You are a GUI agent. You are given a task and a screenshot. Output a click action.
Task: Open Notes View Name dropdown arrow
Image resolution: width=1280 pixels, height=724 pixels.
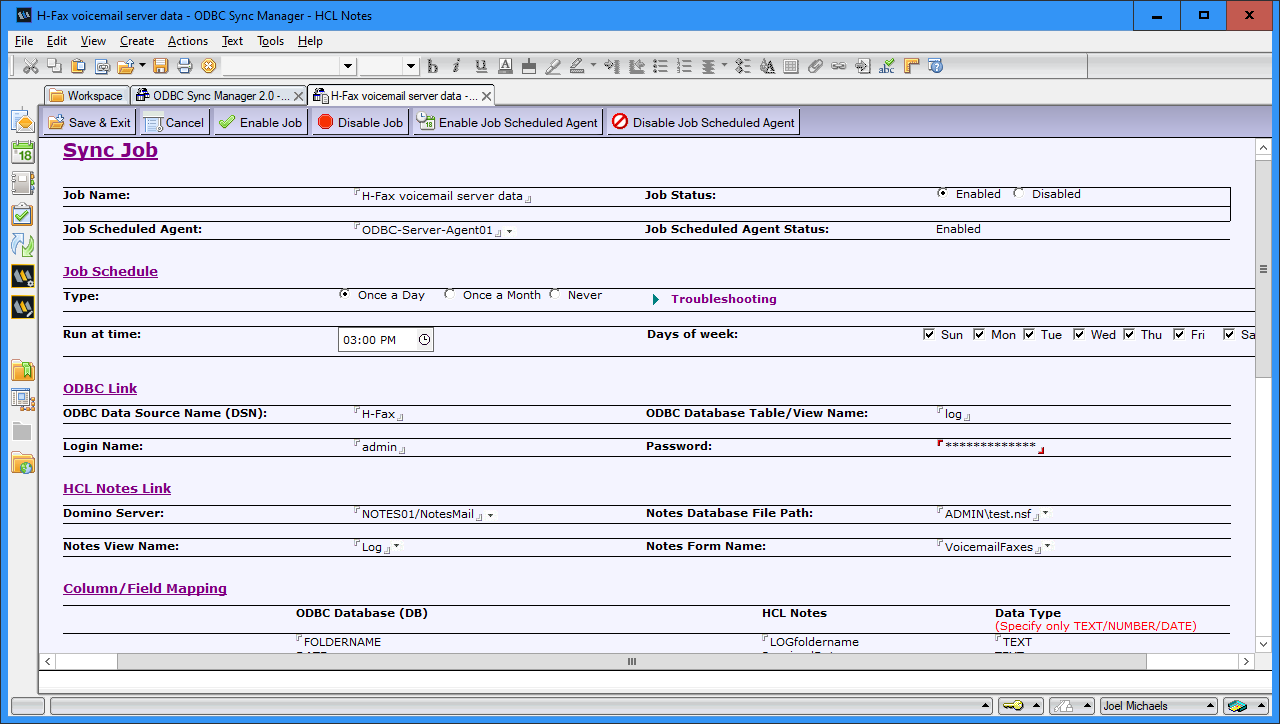396,547
